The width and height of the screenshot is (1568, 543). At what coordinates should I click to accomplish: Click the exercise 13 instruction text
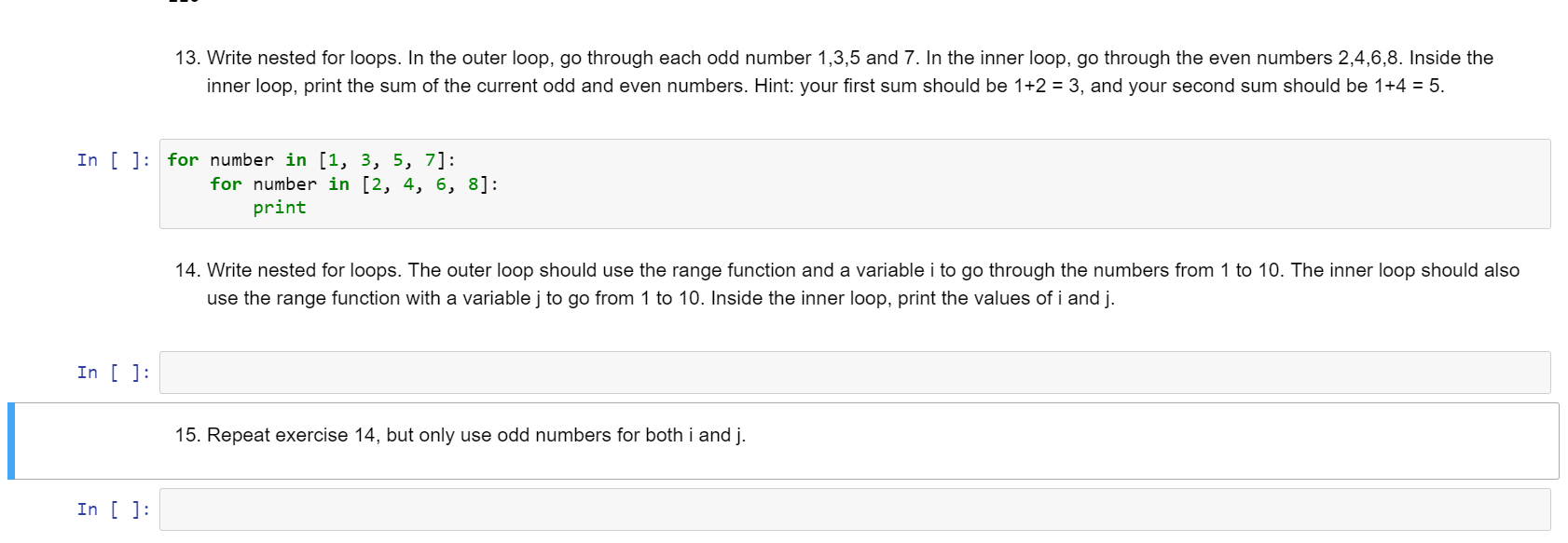pos(653,58)
